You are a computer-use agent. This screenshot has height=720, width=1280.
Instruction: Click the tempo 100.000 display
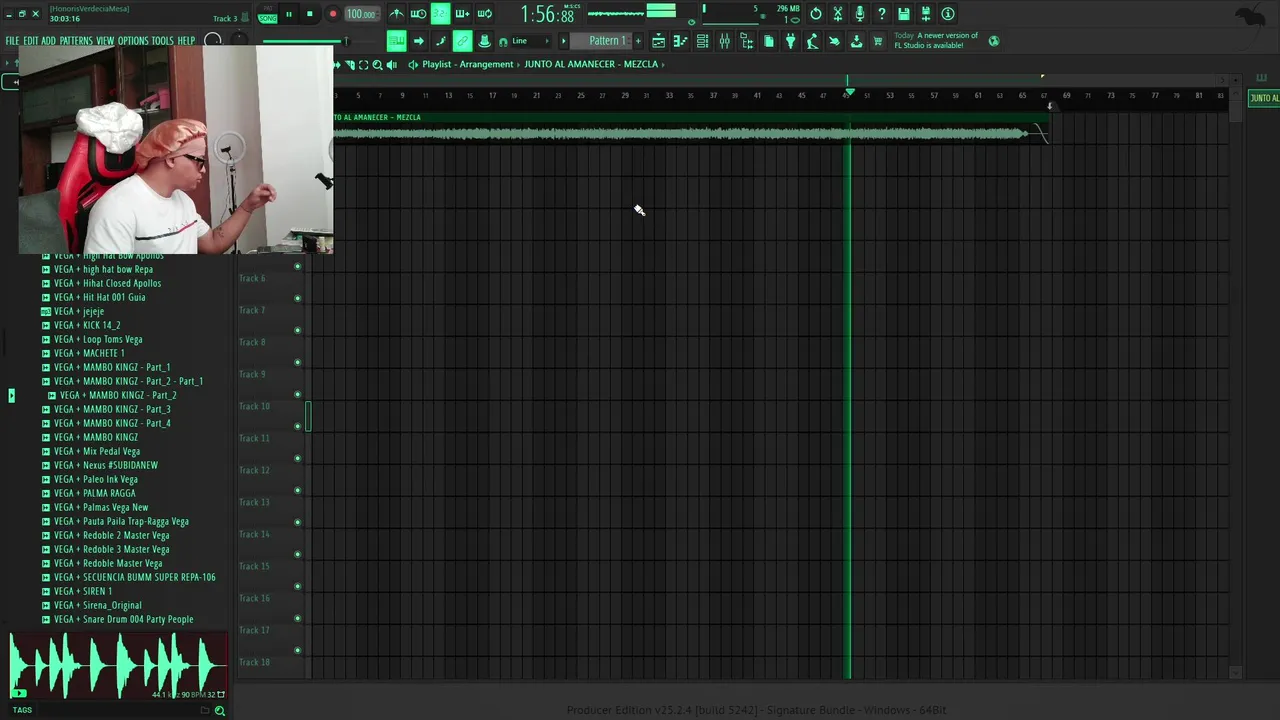pos(363,14)
